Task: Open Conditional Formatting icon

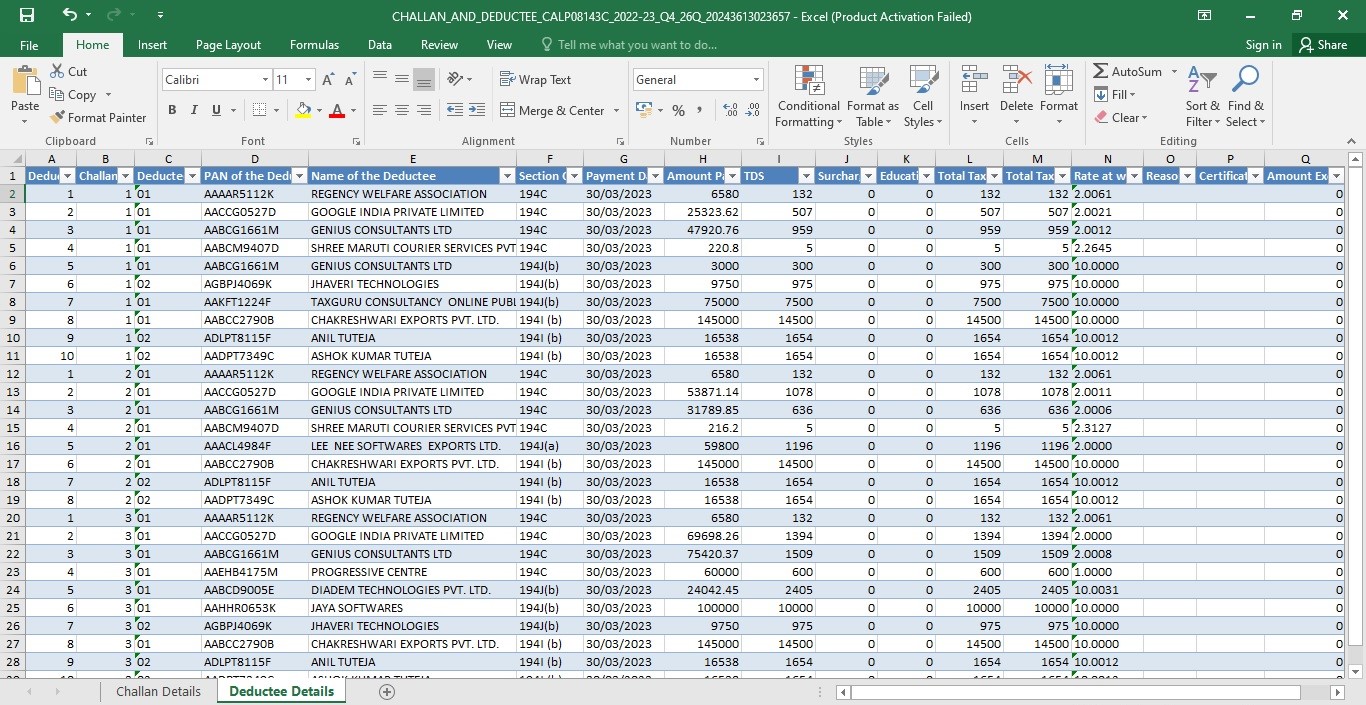Action: point(808,81)
